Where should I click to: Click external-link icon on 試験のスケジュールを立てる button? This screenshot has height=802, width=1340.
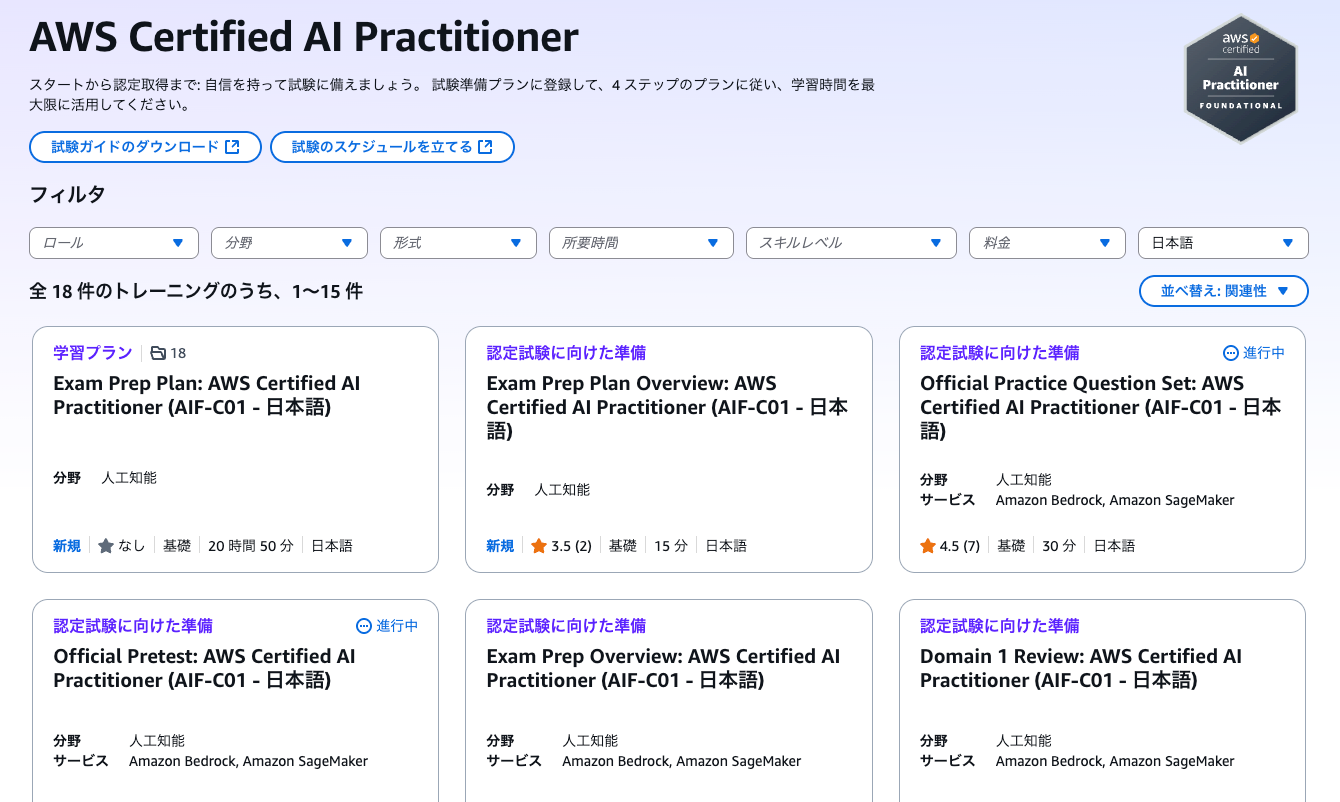[485, 147]
